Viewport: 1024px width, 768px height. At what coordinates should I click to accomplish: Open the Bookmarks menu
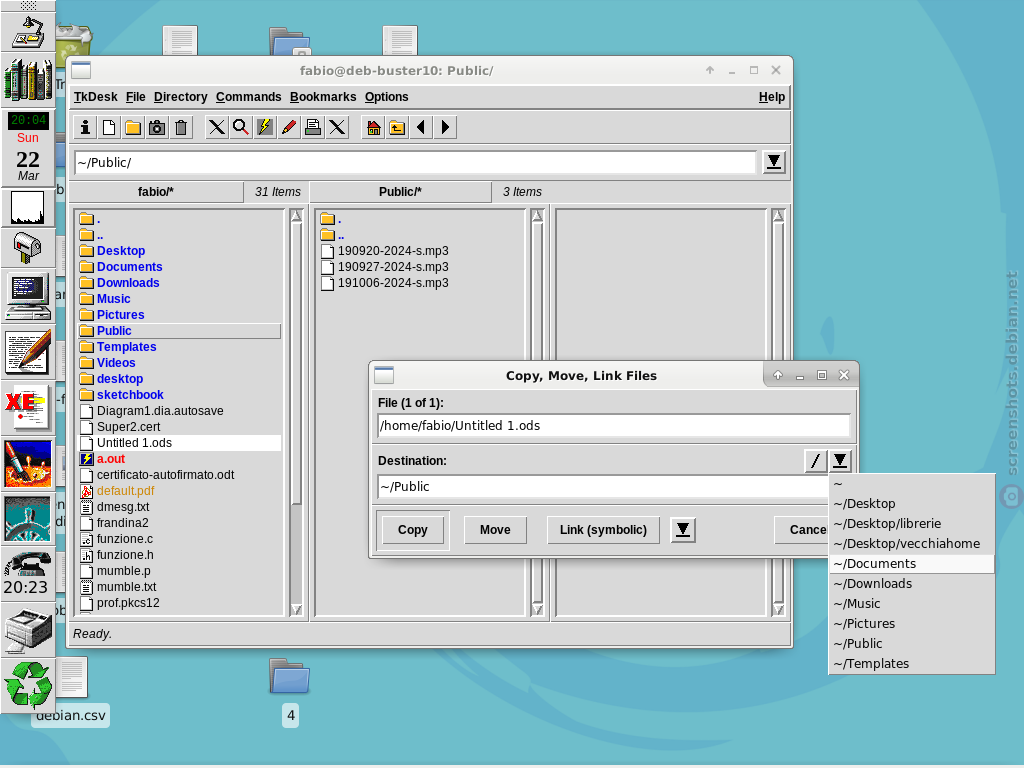pos(323,97)
